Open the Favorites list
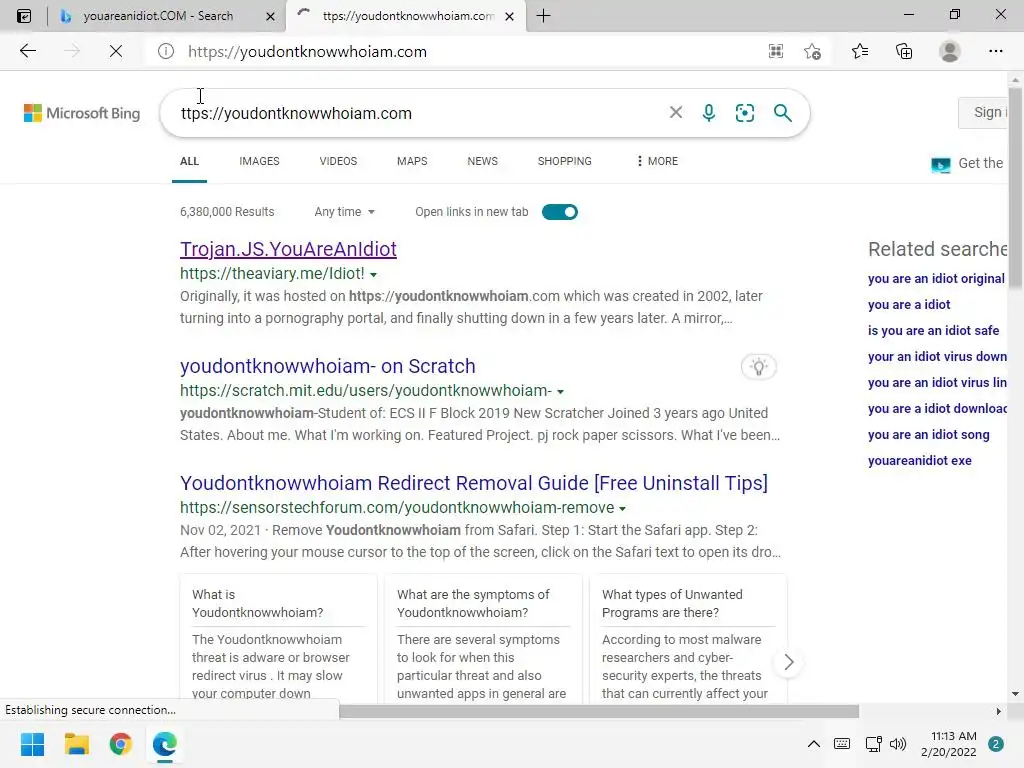This screenshot has width=1024, height=768. [x=860, y=51]
